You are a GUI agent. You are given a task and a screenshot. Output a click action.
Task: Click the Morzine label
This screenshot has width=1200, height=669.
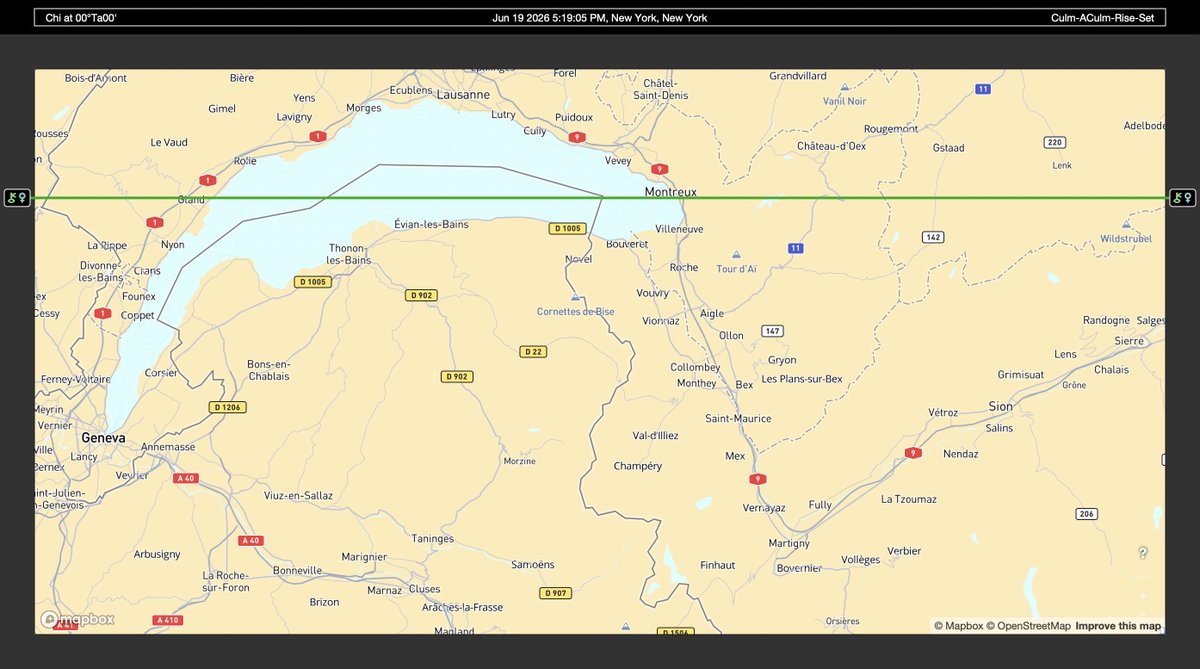[x=520, y=461]
